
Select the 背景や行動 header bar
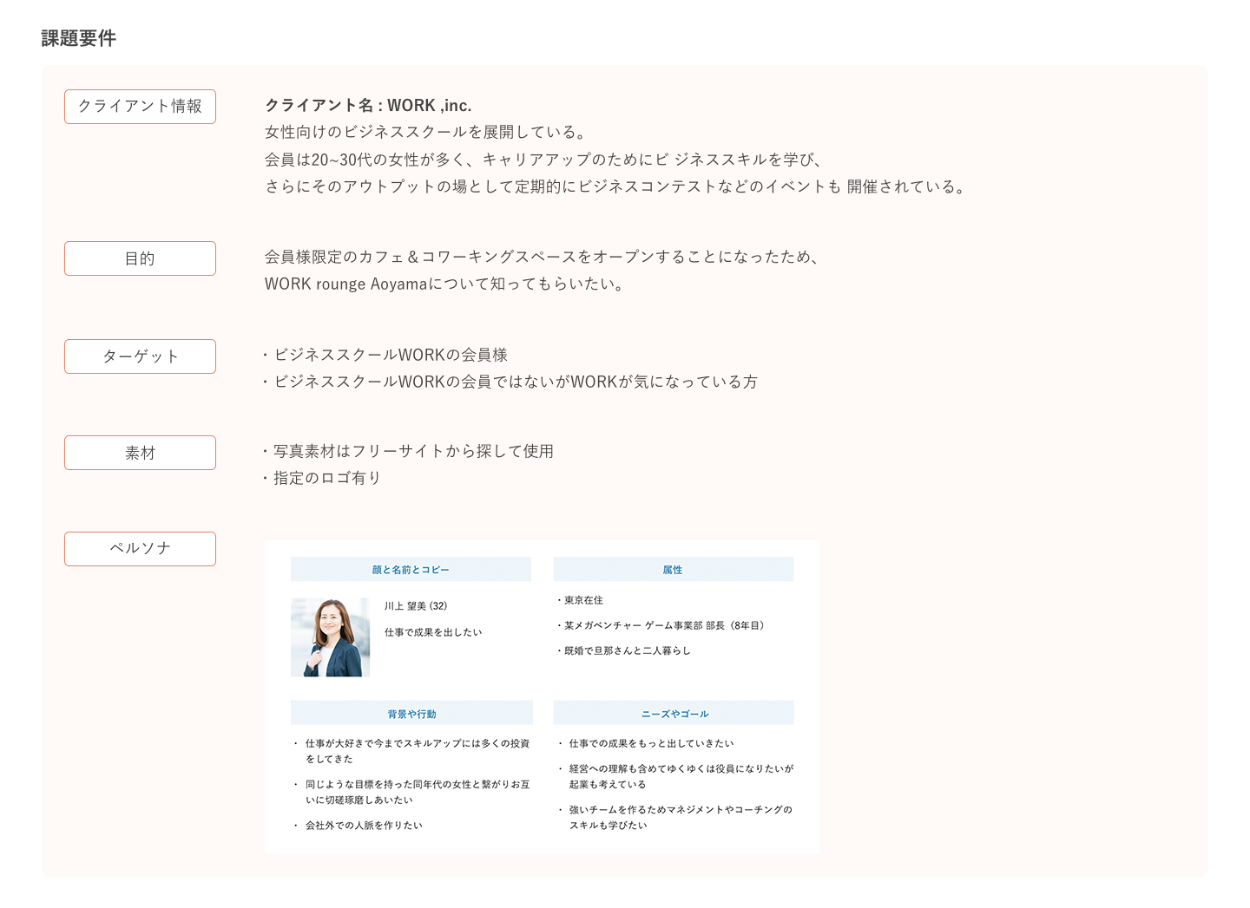(411, 713)
